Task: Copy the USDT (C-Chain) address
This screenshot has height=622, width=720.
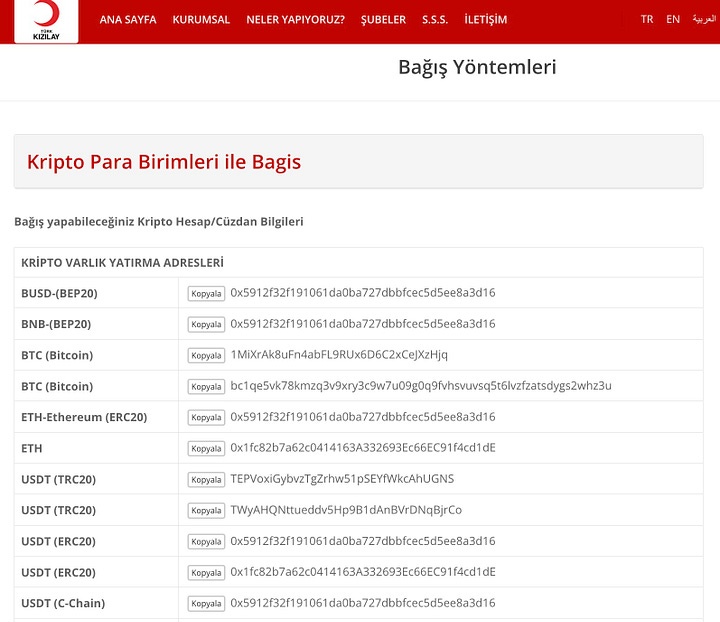Action: click(206, 604)
